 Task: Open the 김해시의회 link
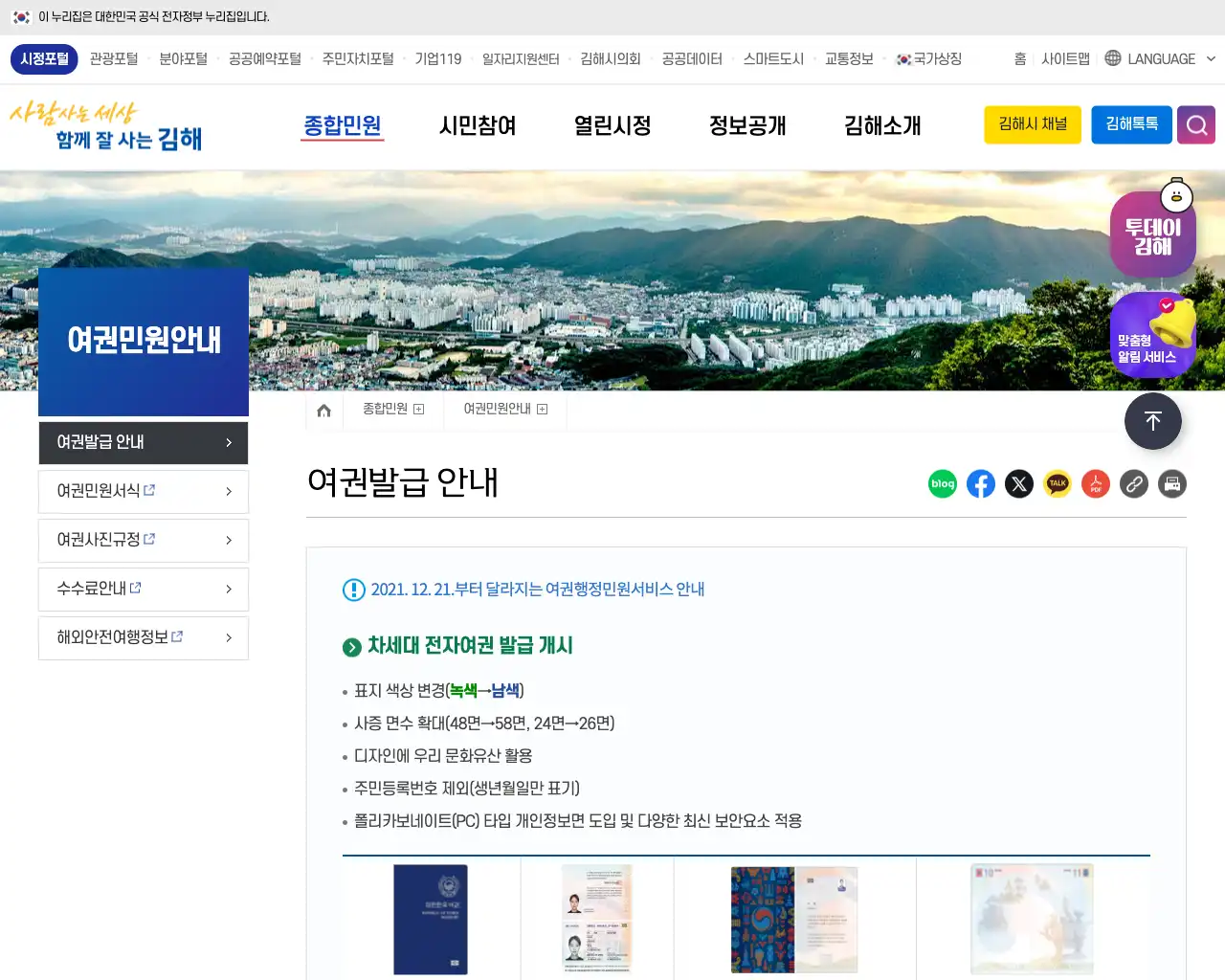[x=611, y=59]
